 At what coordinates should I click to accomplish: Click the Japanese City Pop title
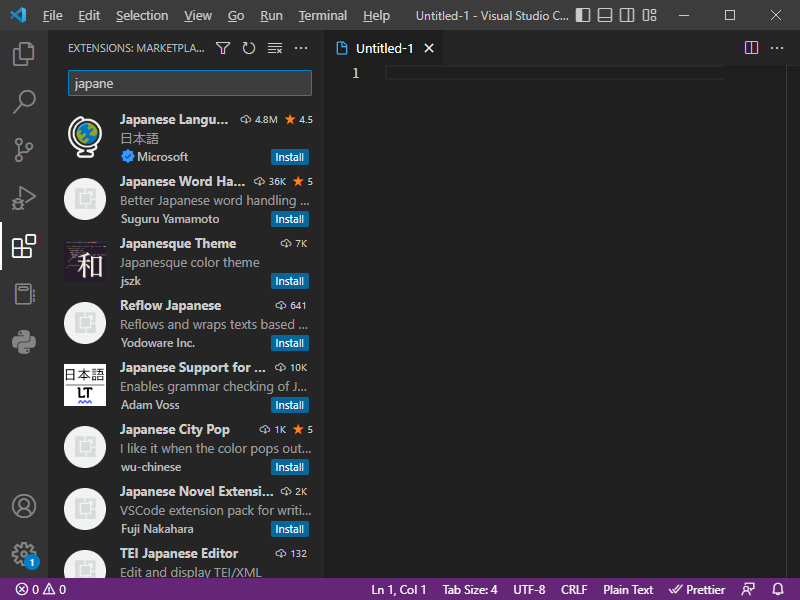point(174,430)
